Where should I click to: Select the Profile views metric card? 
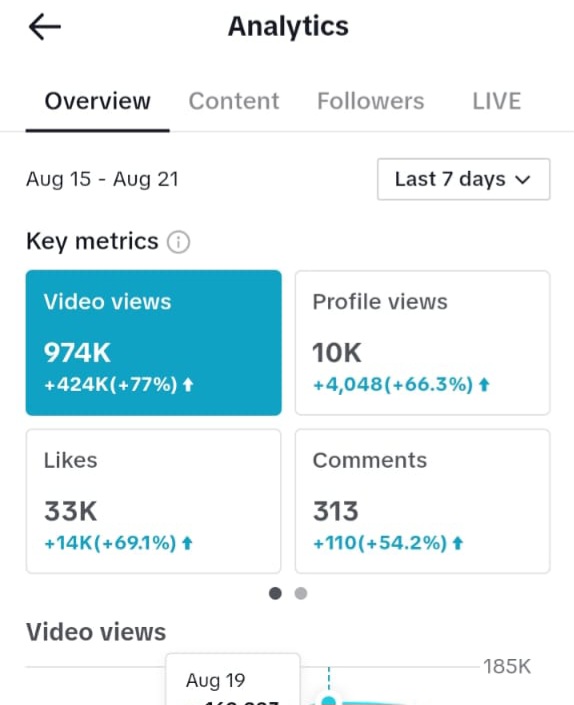tap(423, 343)
